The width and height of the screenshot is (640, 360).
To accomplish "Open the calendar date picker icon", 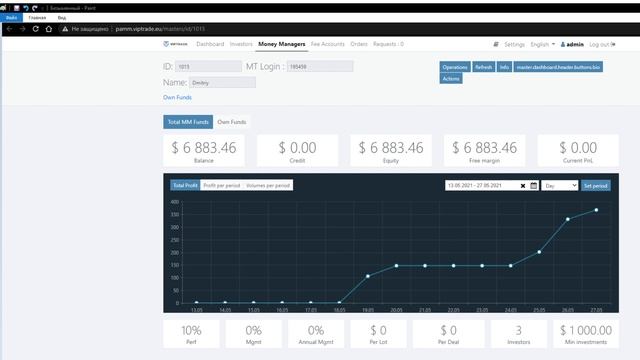I will tap(533, 186).
